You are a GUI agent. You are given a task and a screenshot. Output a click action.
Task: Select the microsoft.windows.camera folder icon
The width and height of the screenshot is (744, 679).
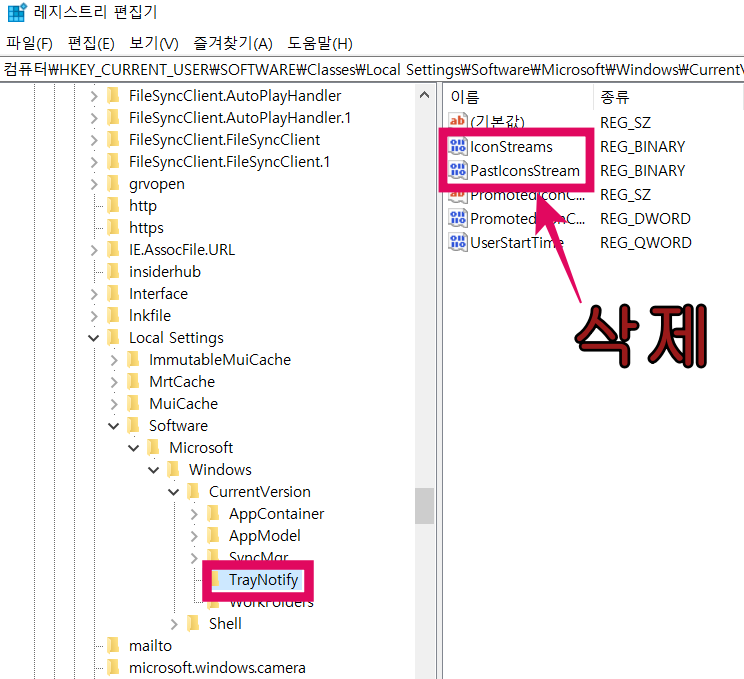pos(113,668)
